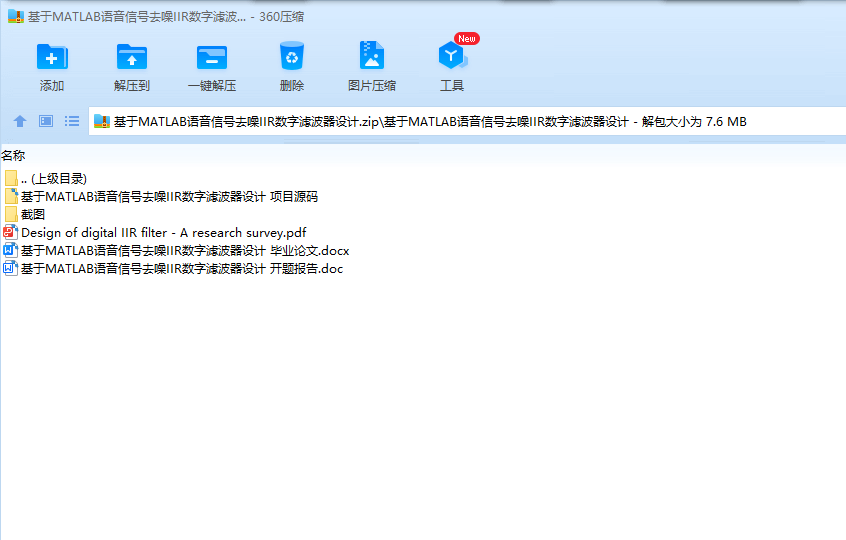Screen dimensions: 846x540
Task: Click the up-arrow parent directory icon
Action: pos(20,121)
